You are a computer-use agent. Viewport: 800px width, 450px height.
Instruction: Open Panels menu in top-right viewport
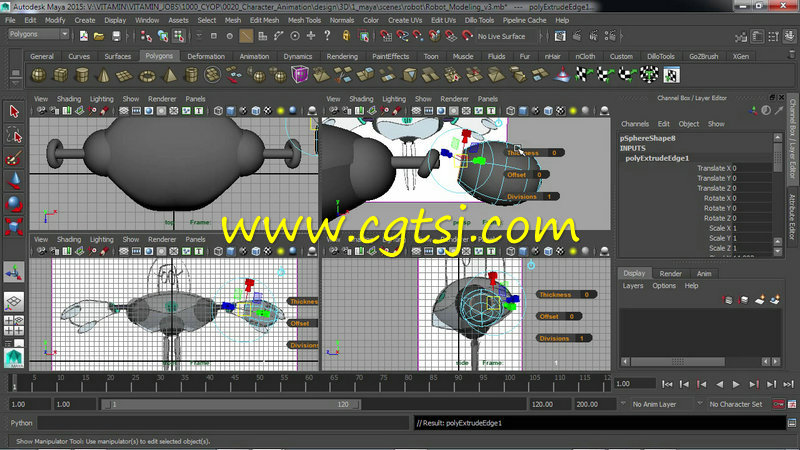[x=488, y=99]
